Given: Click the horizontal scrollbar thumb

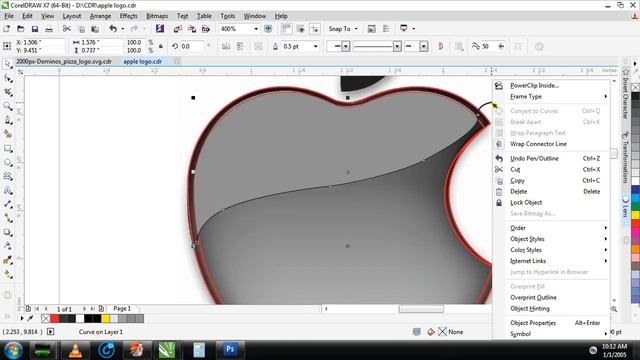Looking at the screenshot, I should (421, 309).
